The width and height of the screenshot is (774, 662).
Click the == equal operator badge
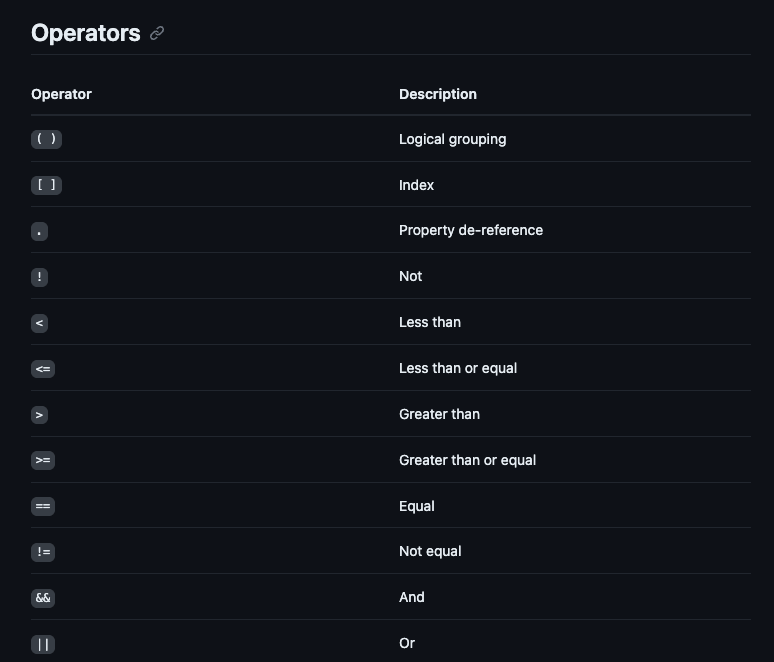43,506
